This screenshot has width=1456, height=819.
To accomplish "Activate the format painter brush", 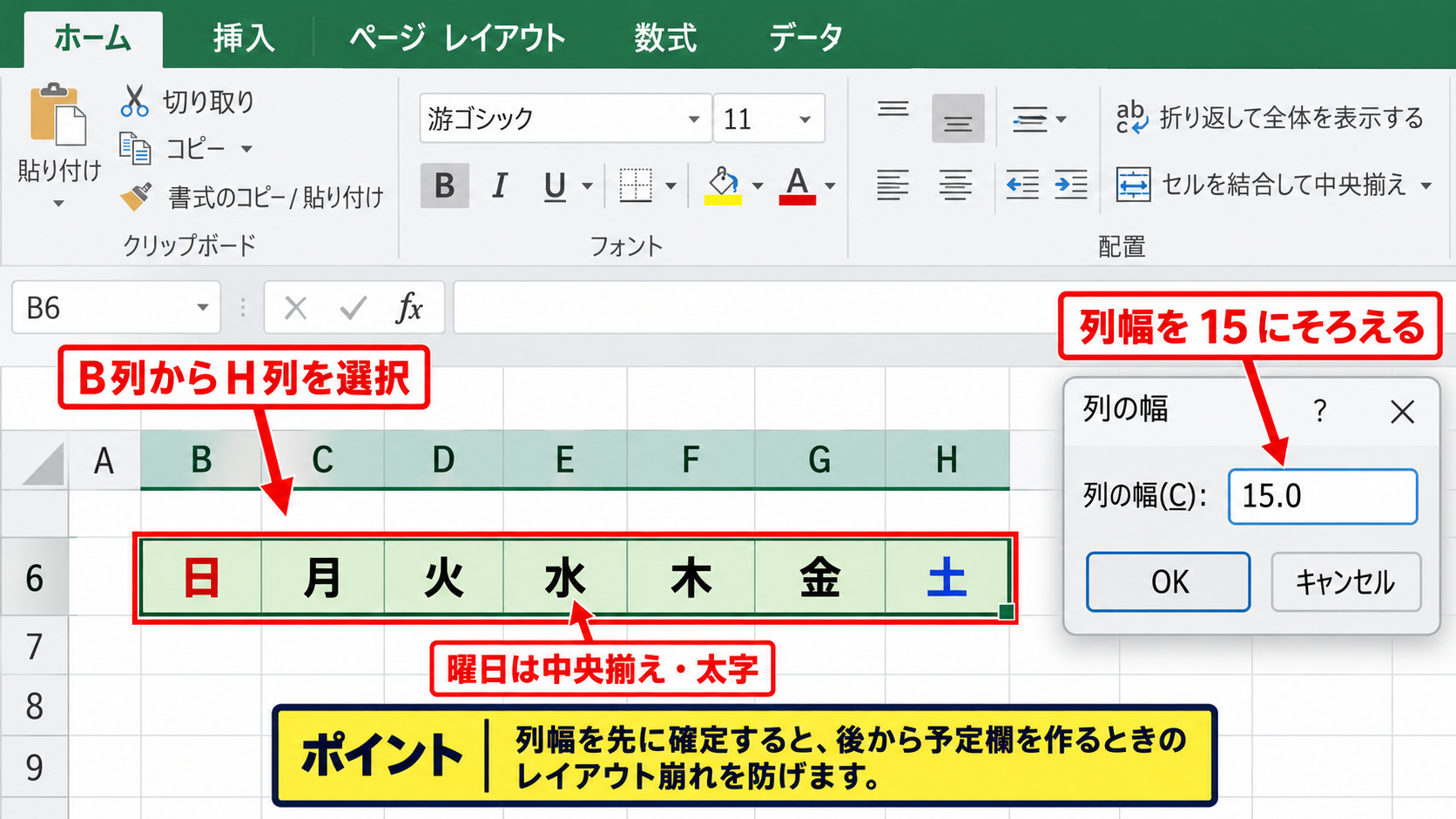I will [136, 197].
